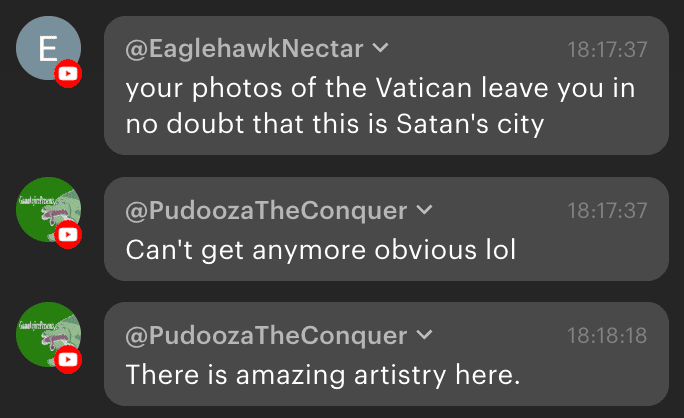
Task: Click 18:17:37 timestamp on PudoozaTheConquer's message
Action: click(607, 211)
